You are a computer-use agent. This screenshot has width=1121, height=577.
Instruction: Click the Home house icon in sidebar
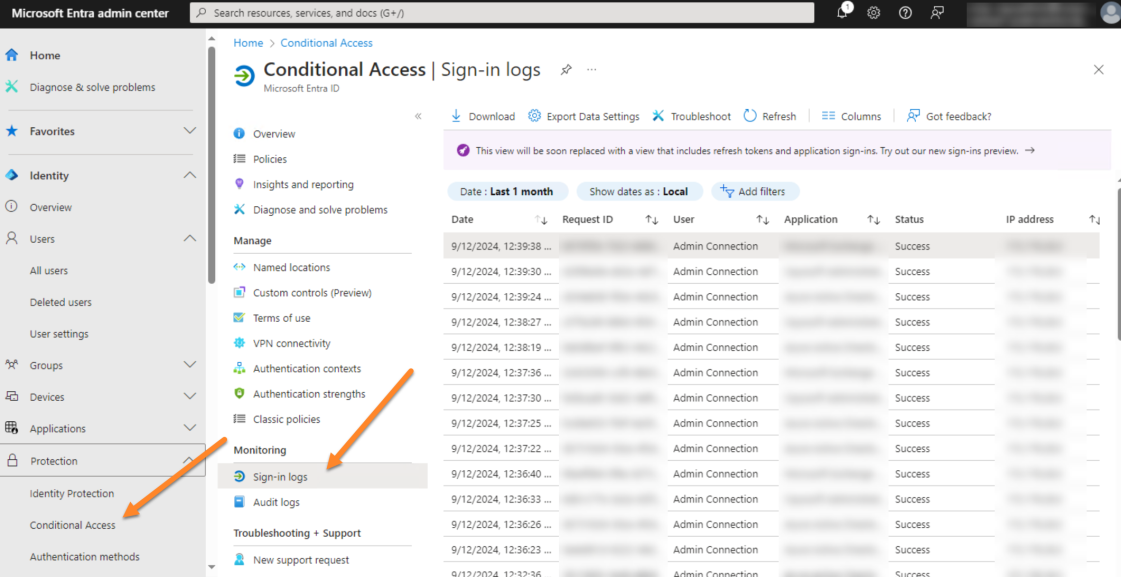(x=11, y=55)
